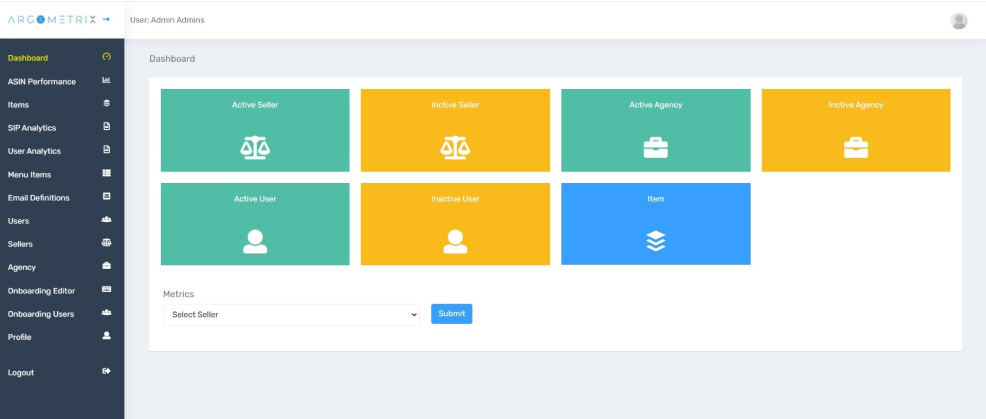
Task: Click the scales icon in Active Seller card
Action: coord(255,147)
